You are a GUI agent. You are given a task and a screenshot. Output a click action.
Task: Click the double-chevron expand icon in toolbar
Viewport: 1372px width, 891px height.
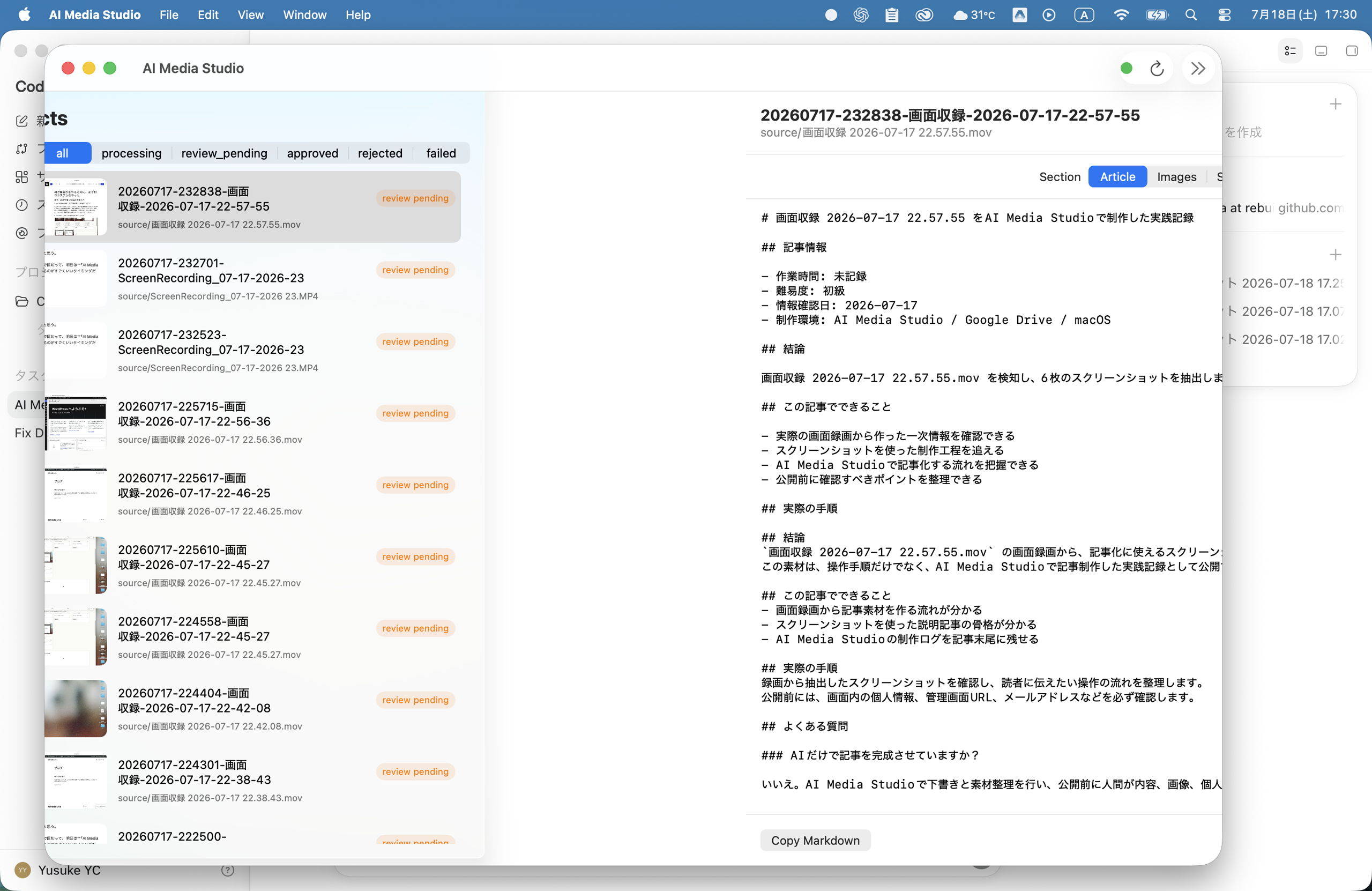point(1198,69)
